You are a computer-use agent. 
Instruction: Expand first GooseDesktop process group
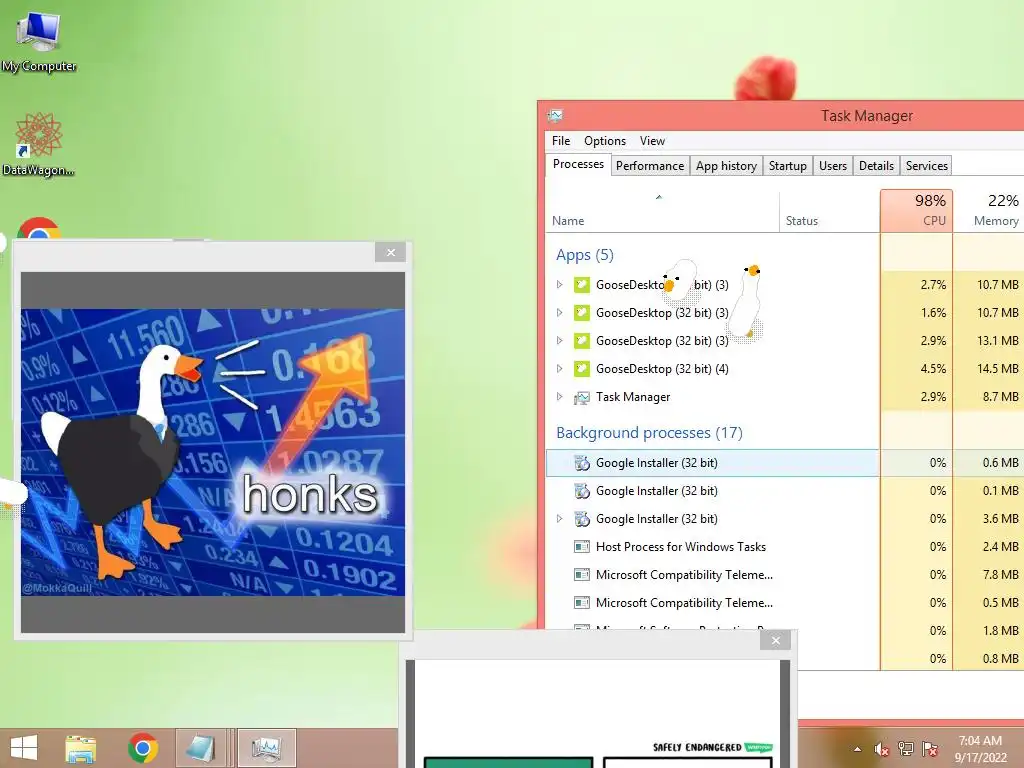point(560,285)
